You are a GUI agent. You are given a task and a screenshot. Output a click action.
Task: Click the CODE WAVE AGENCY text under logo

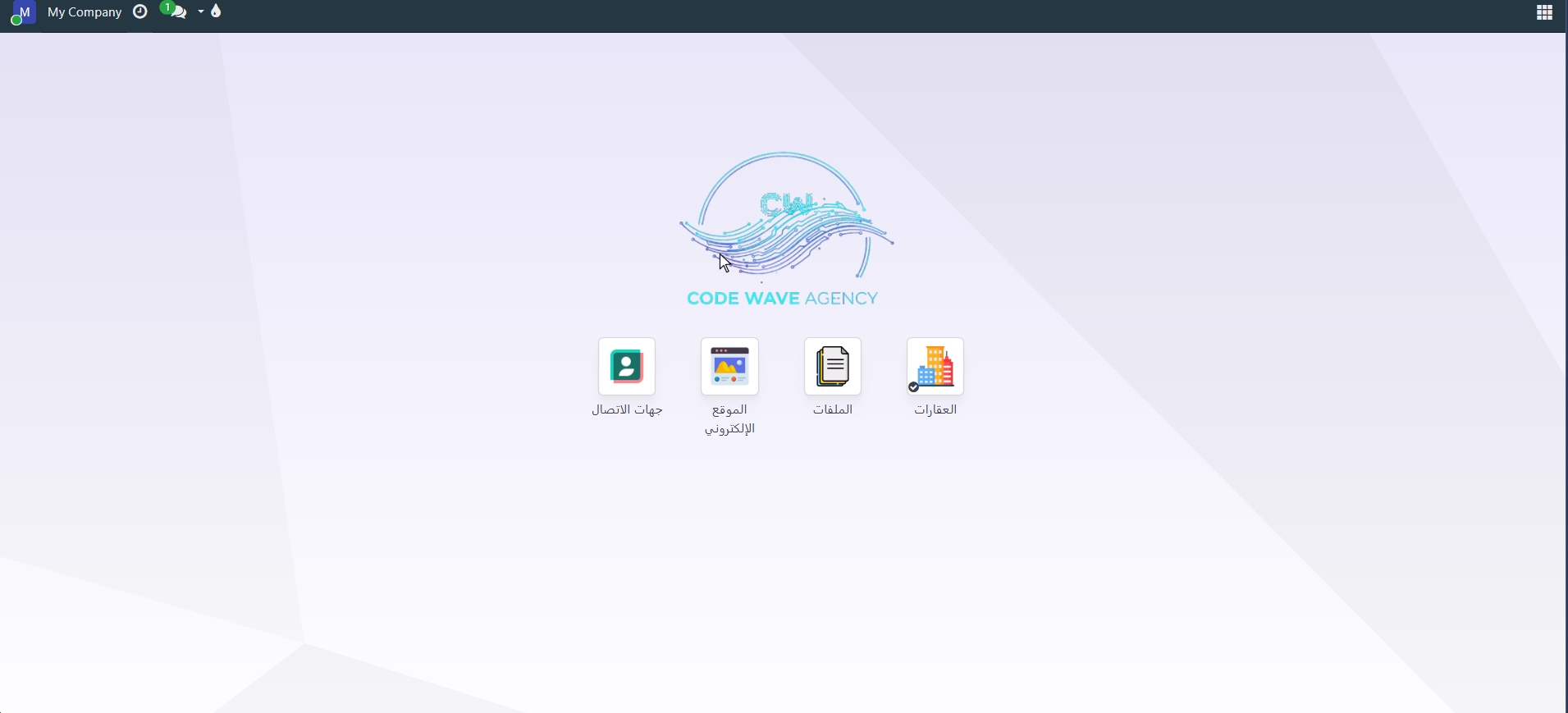[783, 299]
